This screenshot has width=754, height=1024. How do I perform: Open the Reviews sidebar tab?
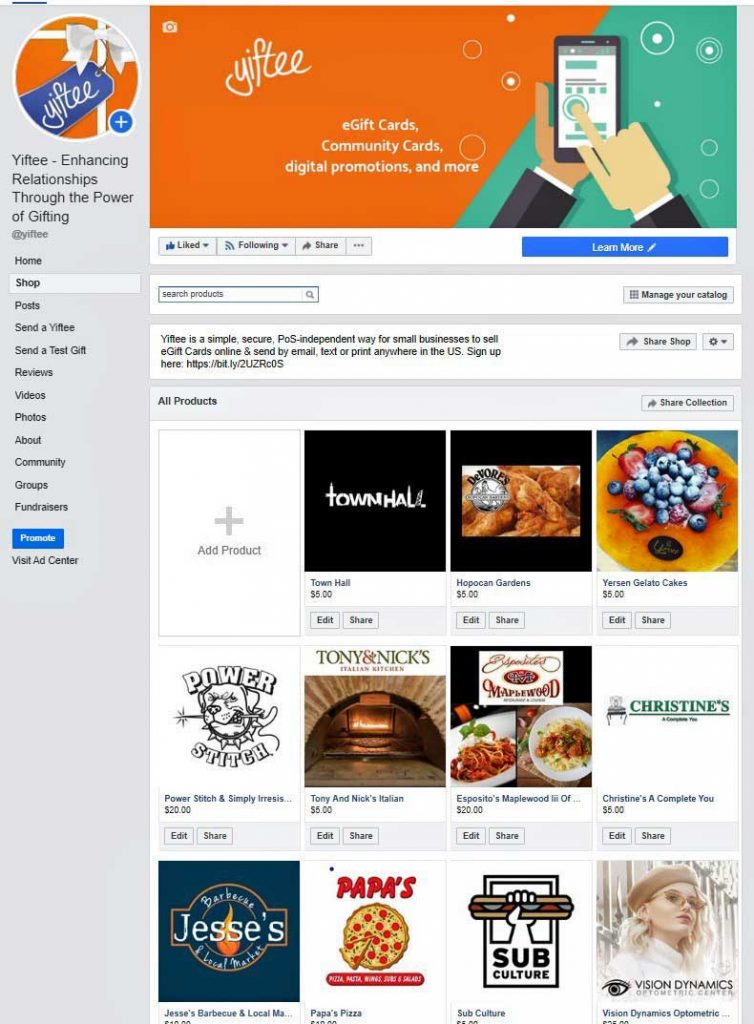[34, 372]
